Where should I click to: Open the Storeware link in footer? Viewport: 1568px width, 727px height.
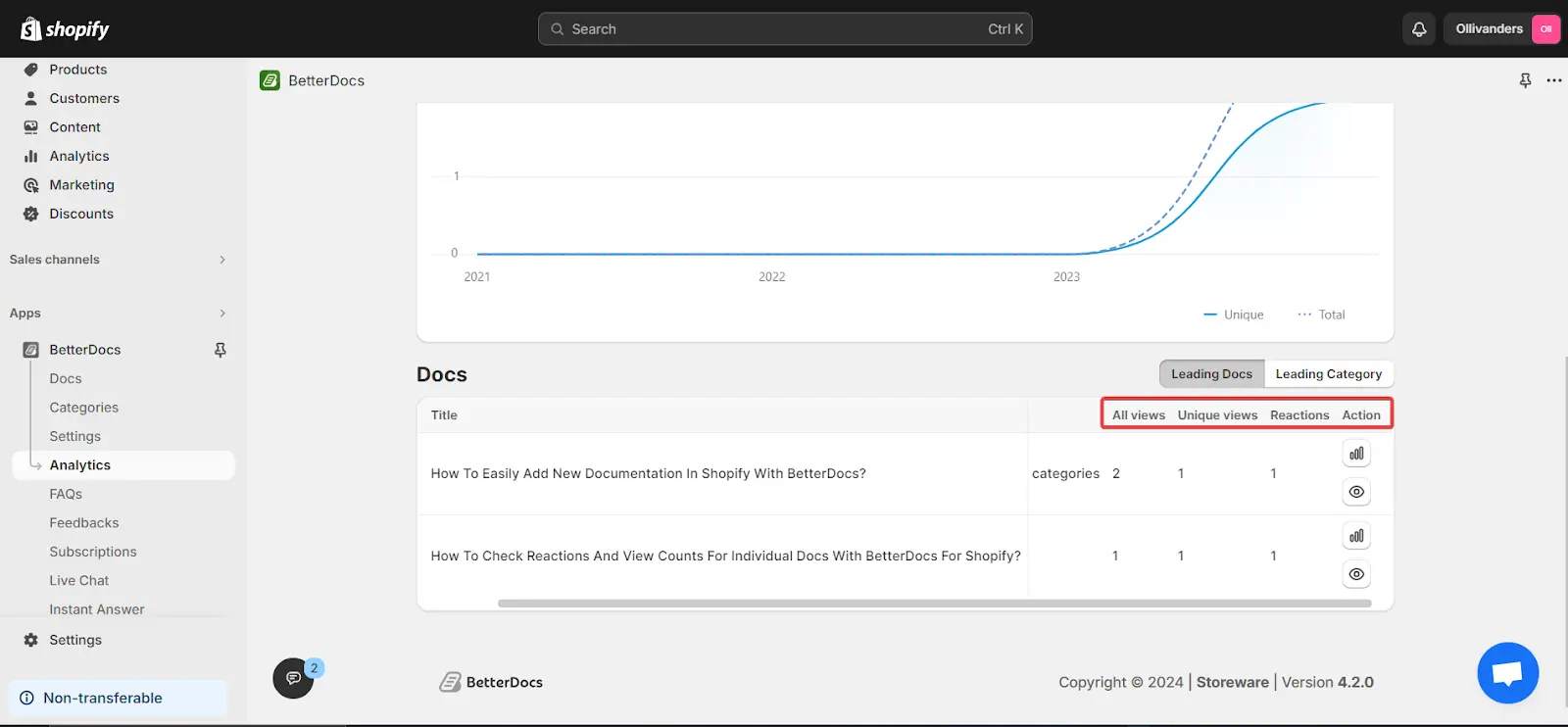click(1233, 682)
